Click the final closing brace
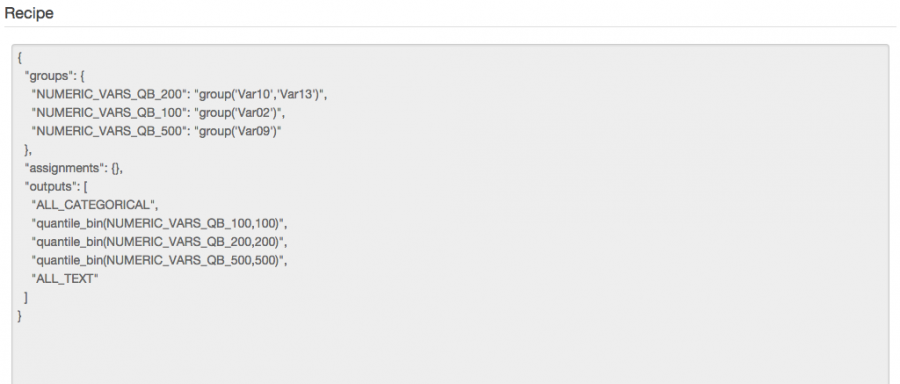Screen dimensions: 900x384 coord(20,316)
